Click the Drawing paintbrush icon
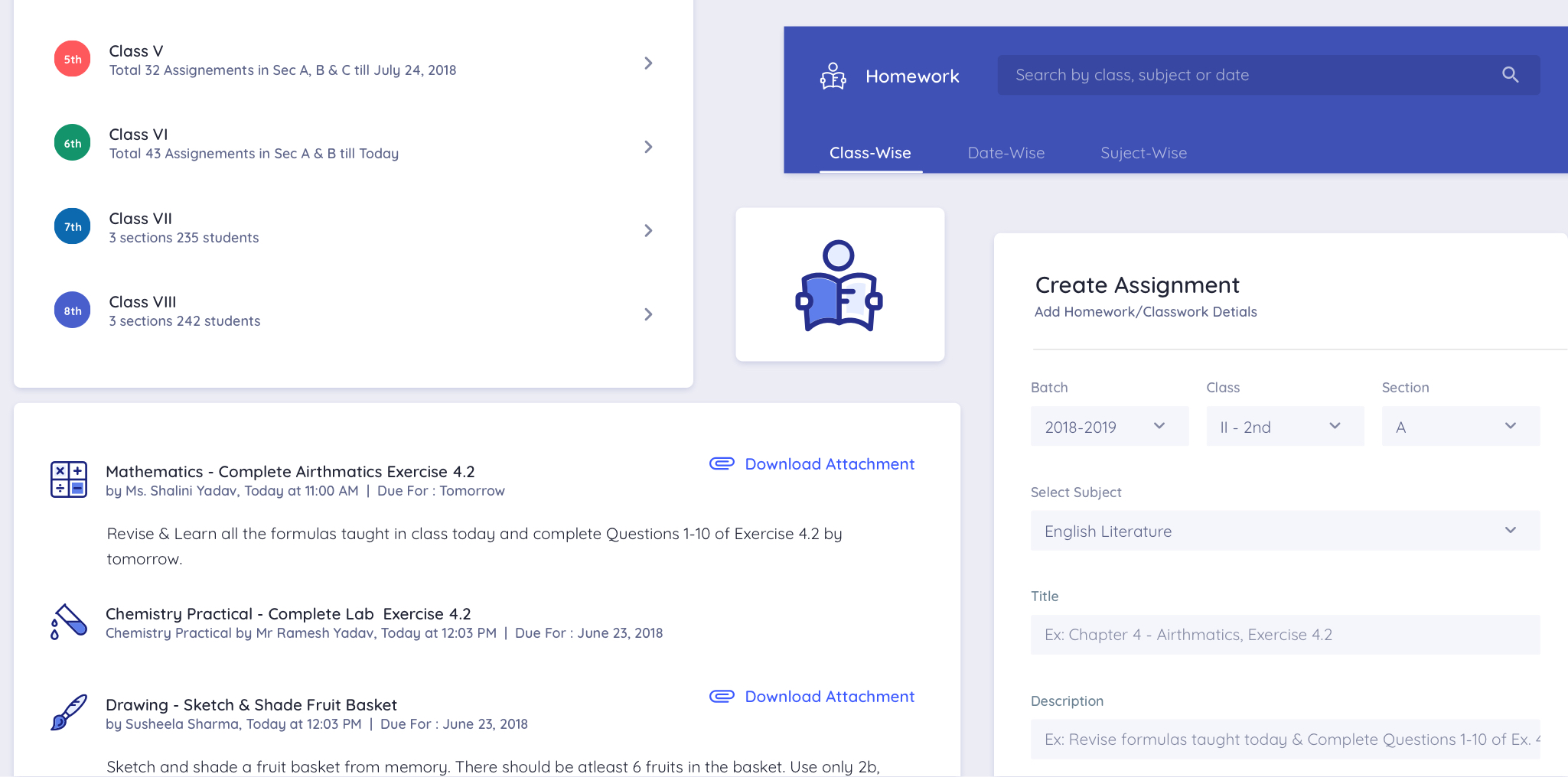1568x777 pixels. click(x=69, y=712)
